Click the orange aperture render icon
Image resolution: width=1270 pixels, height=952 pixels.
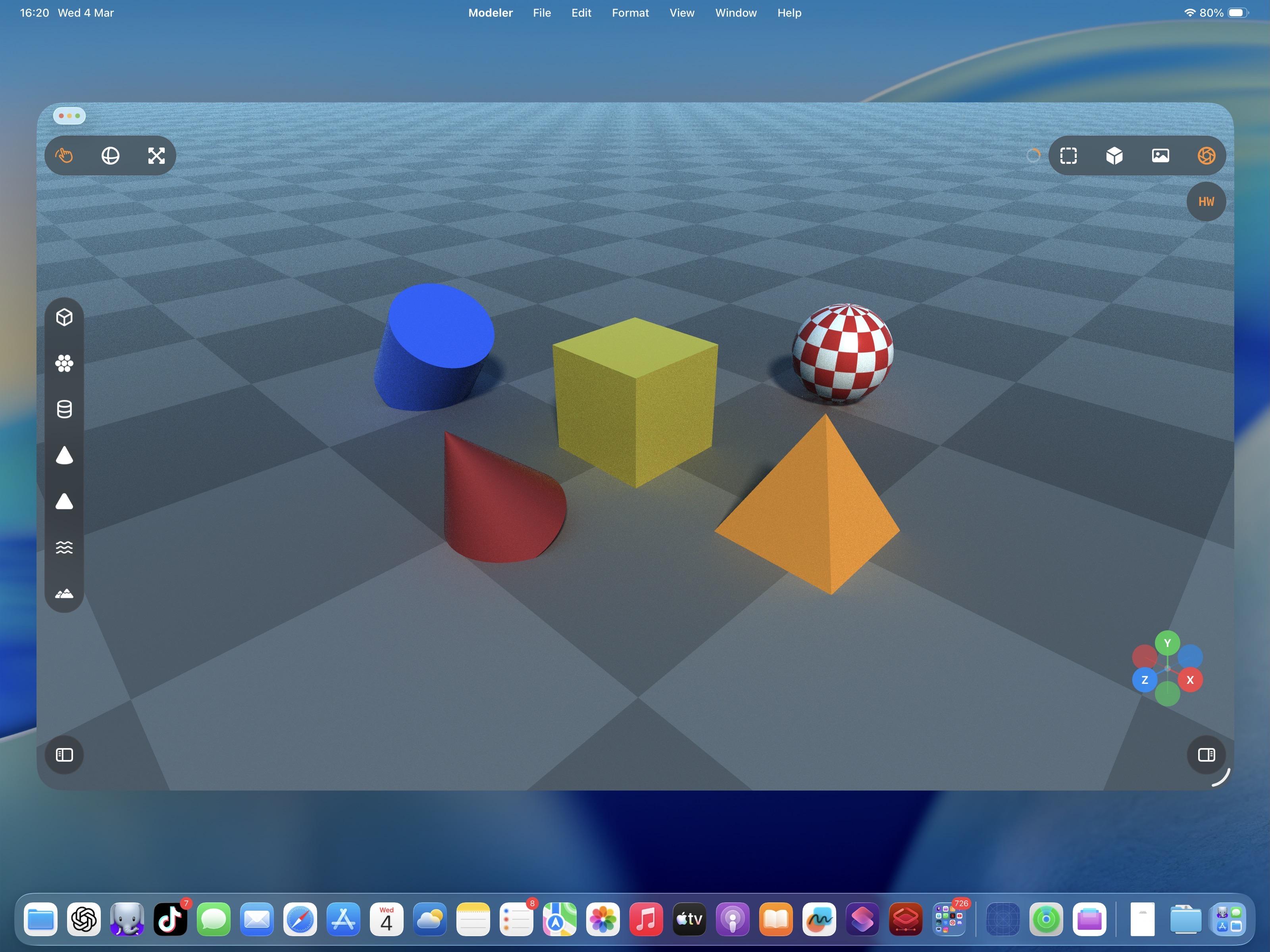point(1206,155)
